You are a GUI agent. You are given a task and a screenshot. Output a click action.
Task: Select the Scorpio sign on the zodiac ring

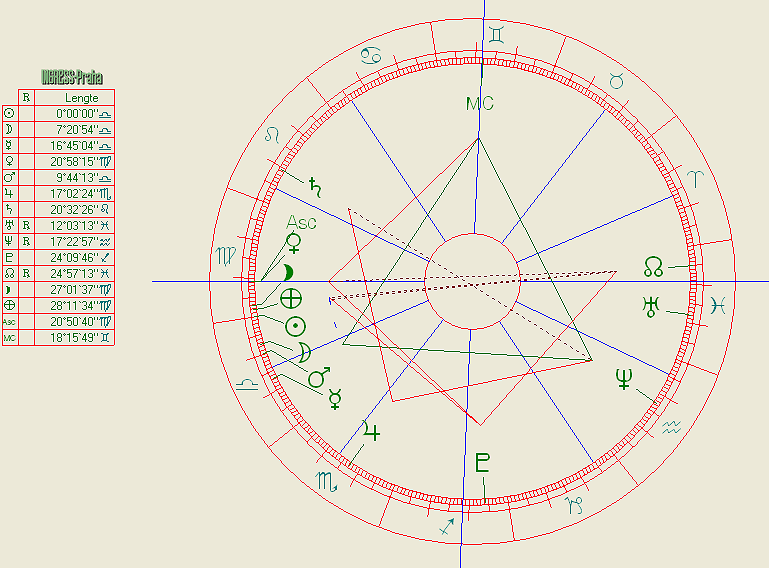[327, 481]
